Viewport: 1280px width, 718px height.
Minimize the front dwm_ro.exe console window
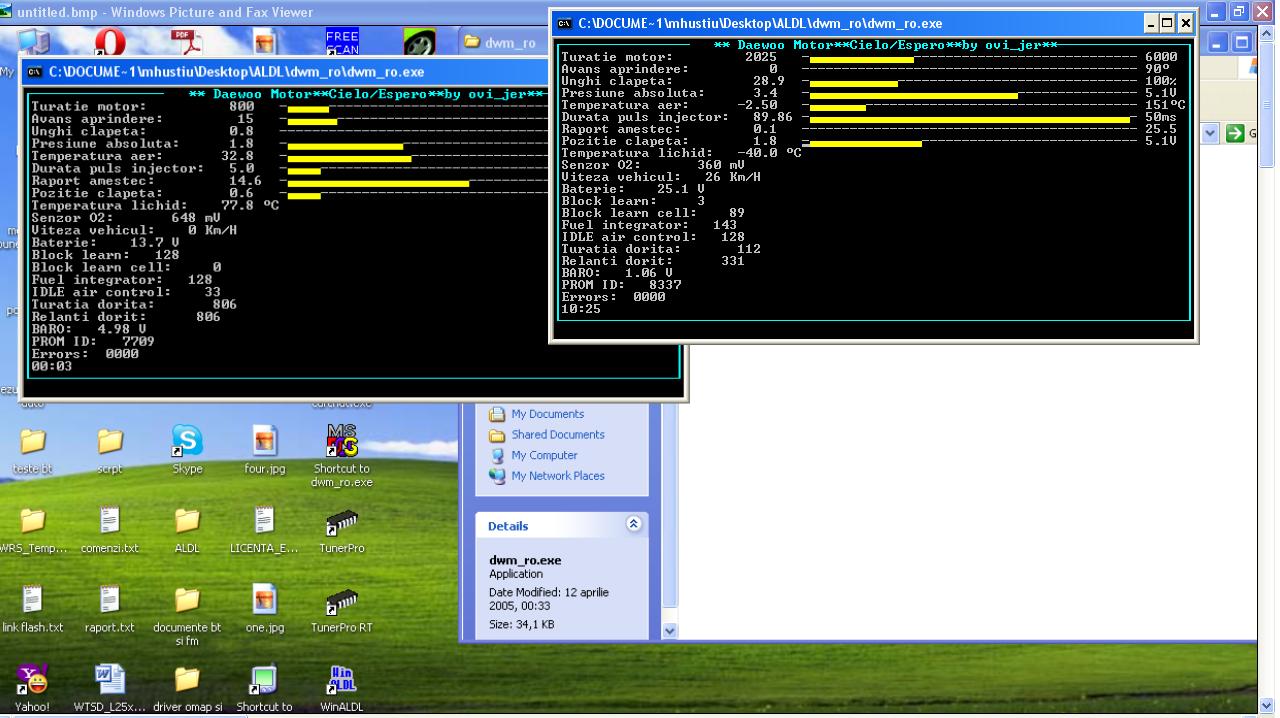pos(1152,23)
